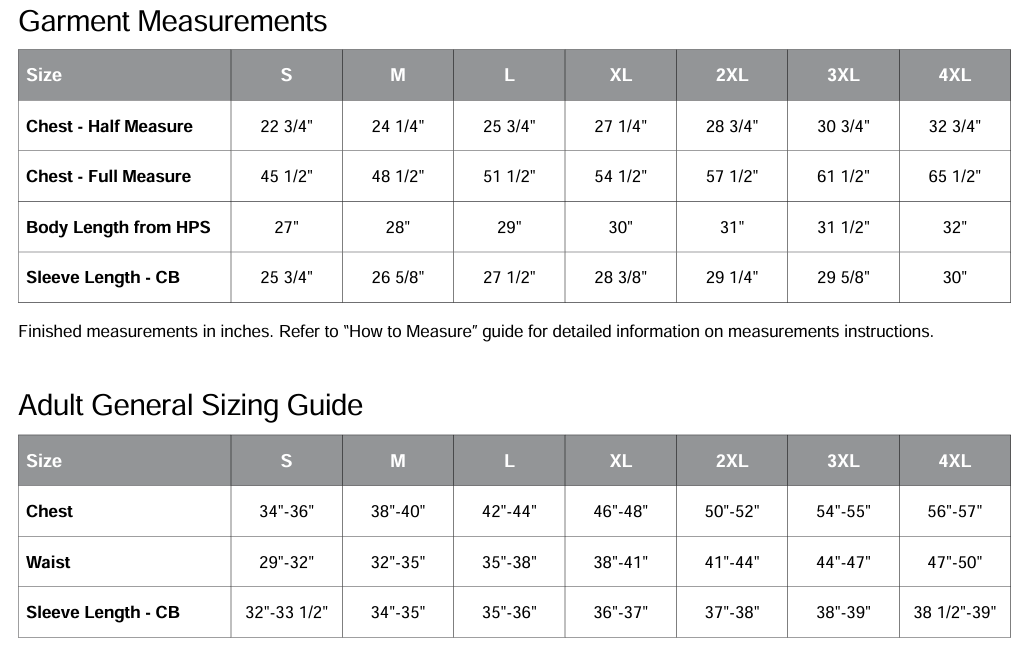The image size is (1023, 655).
Task: Click the Adult General Sizing Guide heading
Action: click(x=191, y=405)
